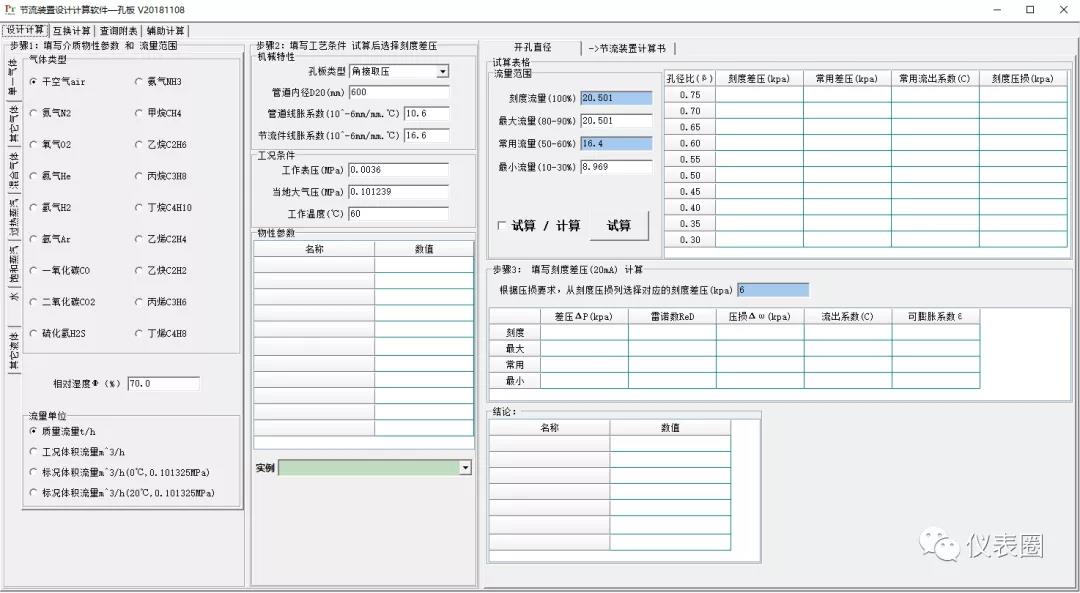Image resolution: width=1080 pixels, height=593 pixels.
Task: Click the 刻度差压(kpa) input in step 3
Action: (772, 290)
